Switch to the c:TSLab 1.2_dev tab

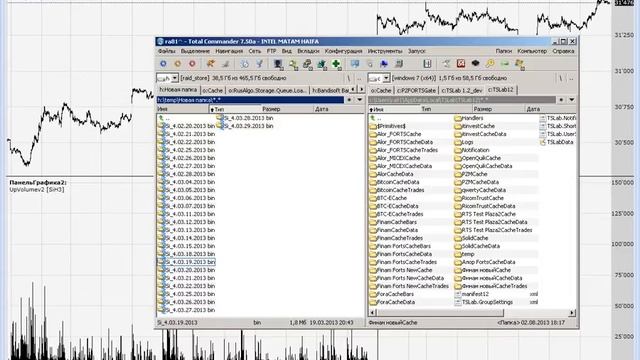(461, 90)
